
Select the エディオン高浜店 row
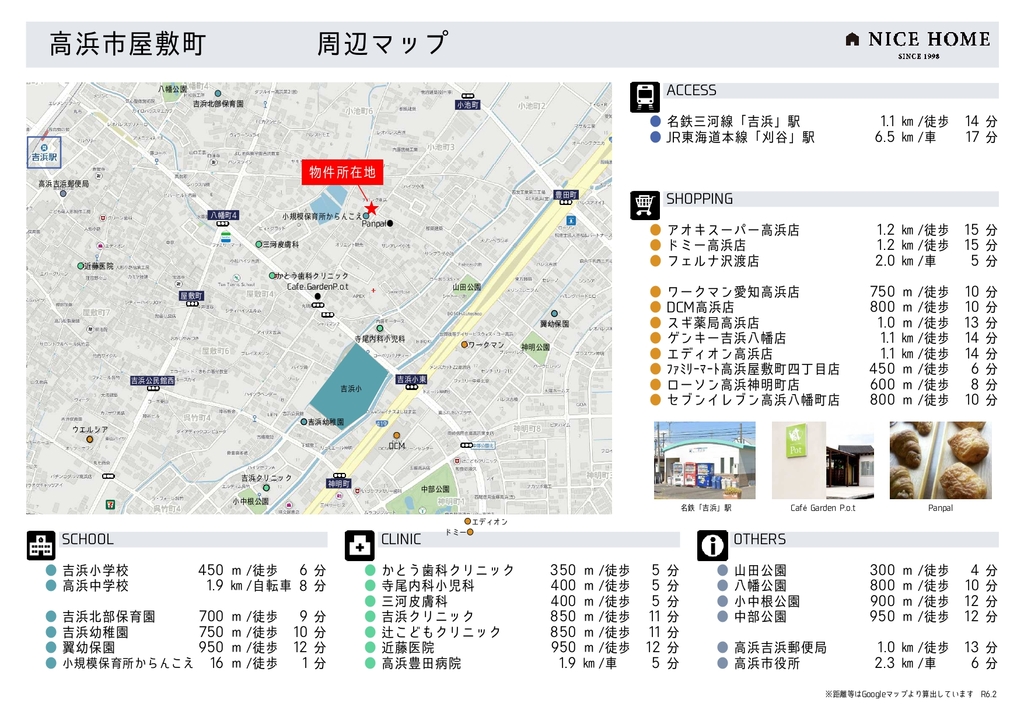tap(824, 354)
